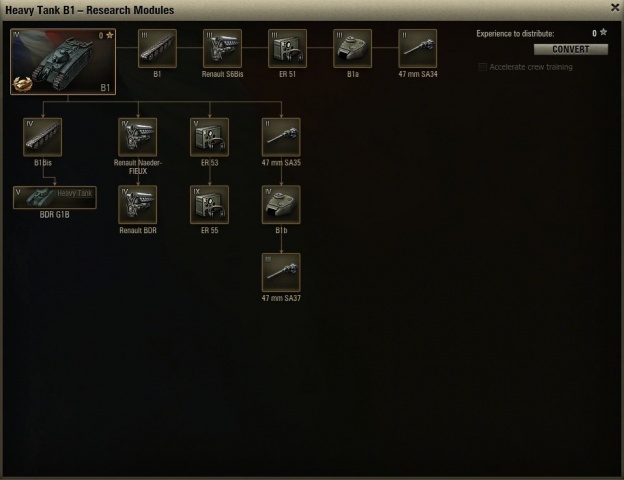This screenshot has height=480, width=624.
Task: Click the '47 mm SA34' label text
Action: click(x=418, y=74)
